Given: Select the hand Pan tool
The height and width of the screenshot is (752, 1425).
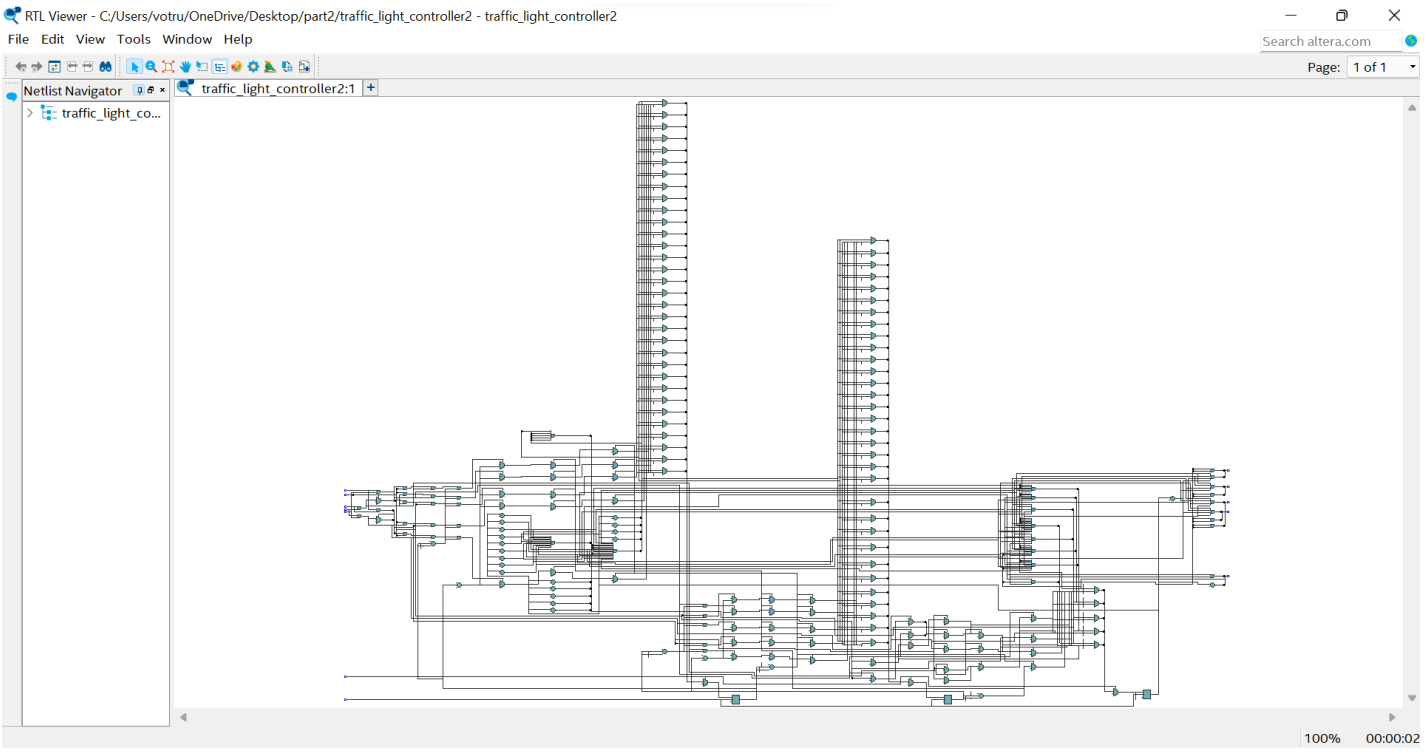Looking at the screenshot, I should coord(185,67).
